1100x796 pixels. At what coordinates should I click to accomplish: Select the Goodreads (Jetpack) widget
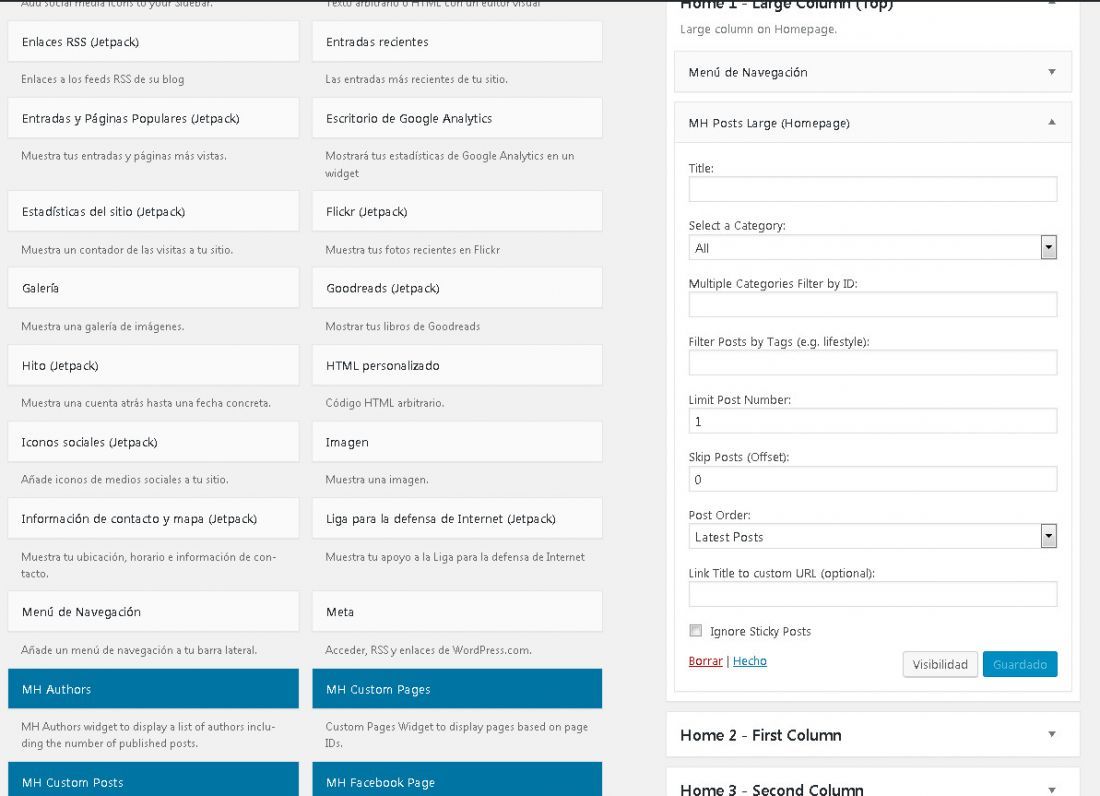tap(457, 288)
